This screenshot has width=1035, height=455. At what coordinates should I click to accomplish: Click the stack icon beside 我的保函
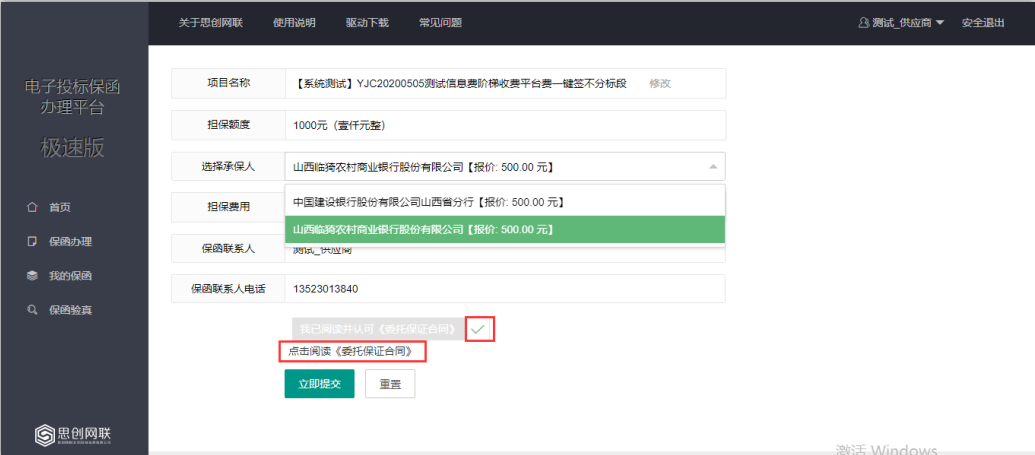pos(31,276)
